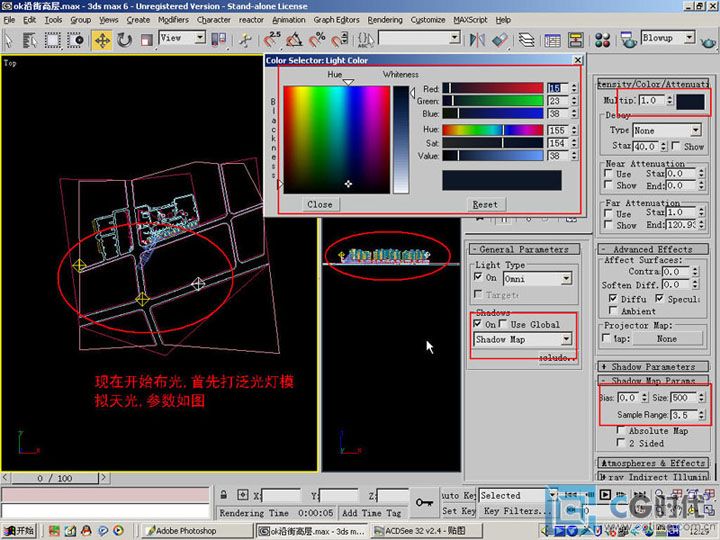Toggle the Diffuse checkbox
Screen dimensions: 720x540
pyautogui.click(x=613, y=298)
